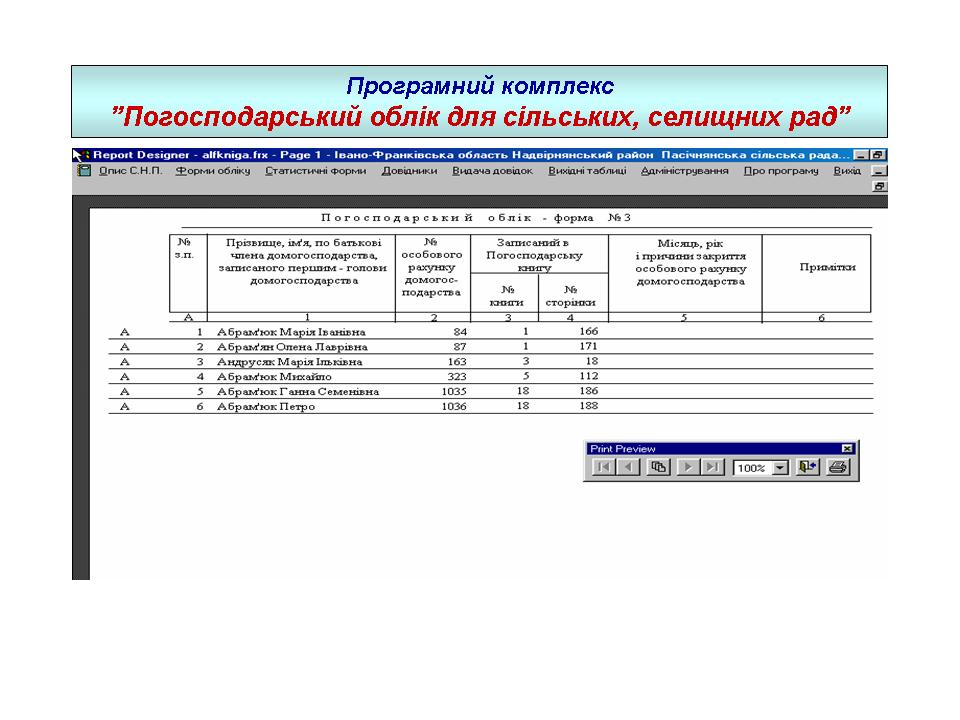Go to the previous page in Print Preview

tap(629, 467)
